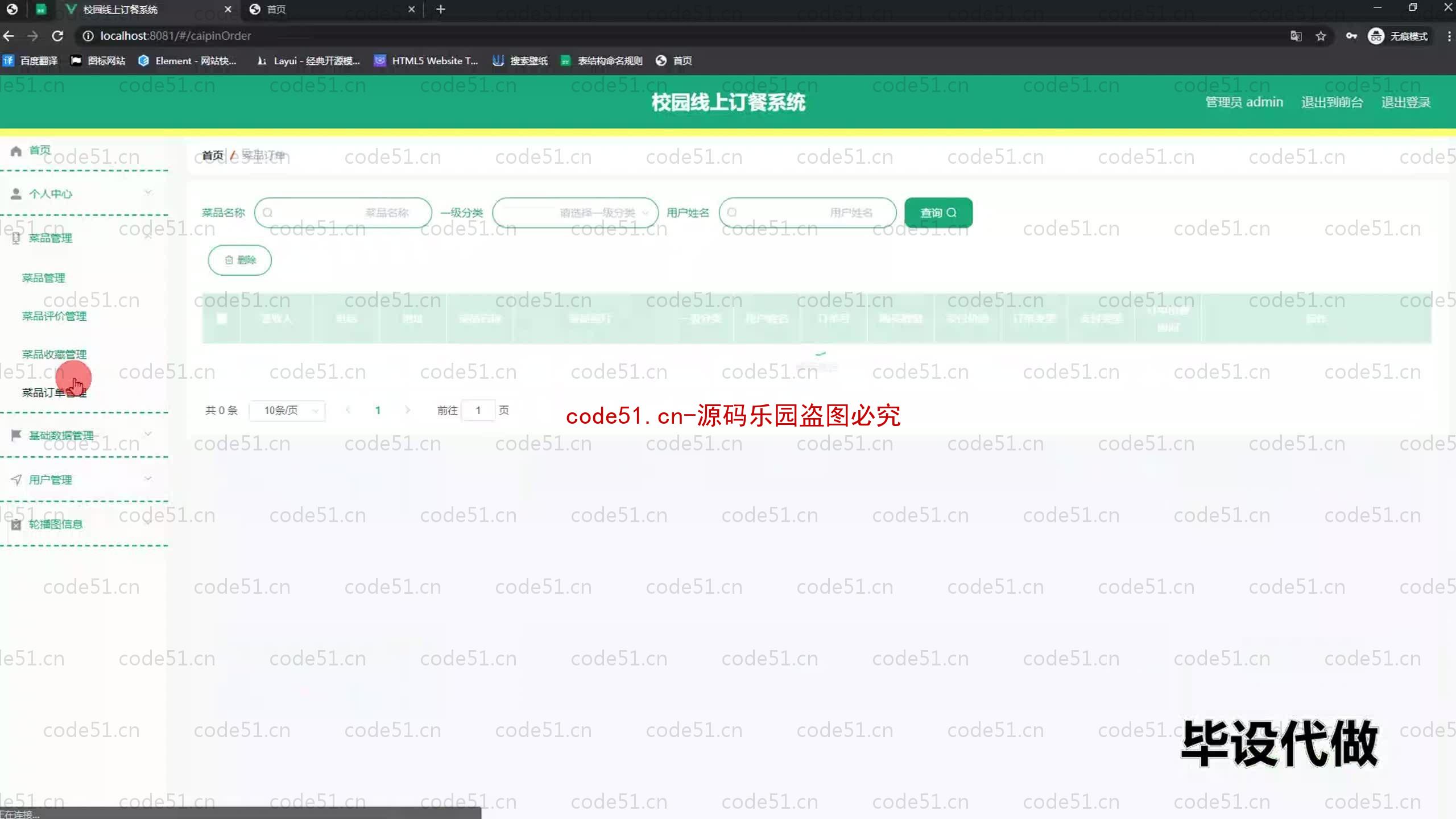This screenshot has width=1456, height=819.
Task: Click the 查询 search button
Action: 938,213
